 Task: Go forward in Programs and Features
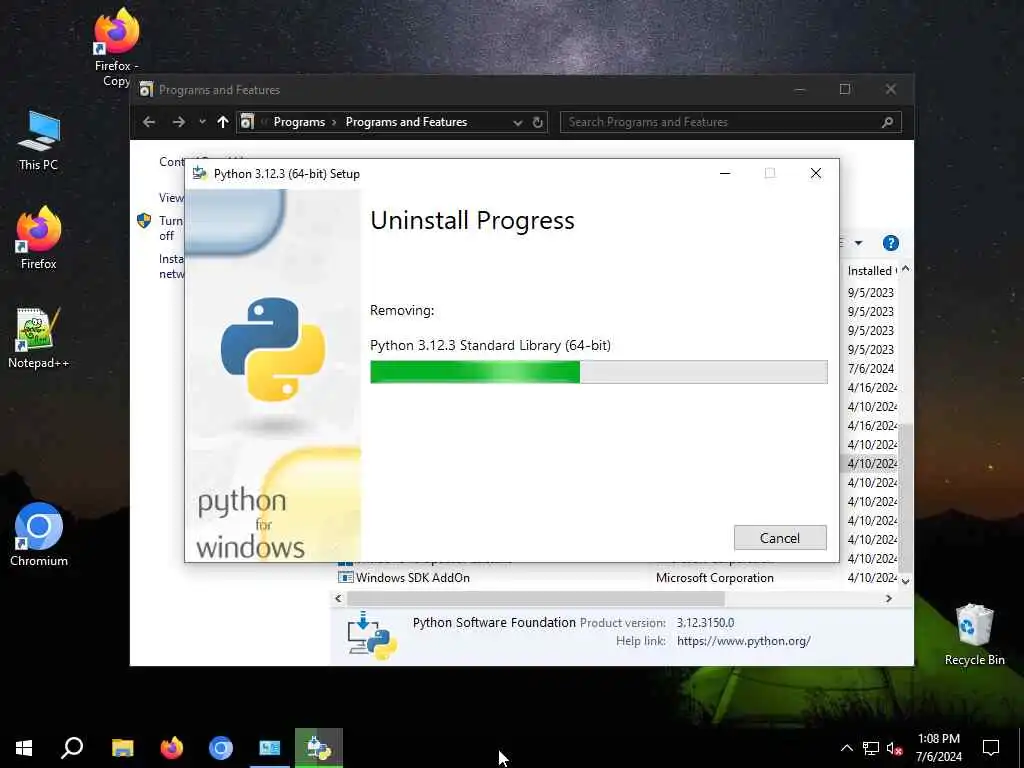click(178, 122)
